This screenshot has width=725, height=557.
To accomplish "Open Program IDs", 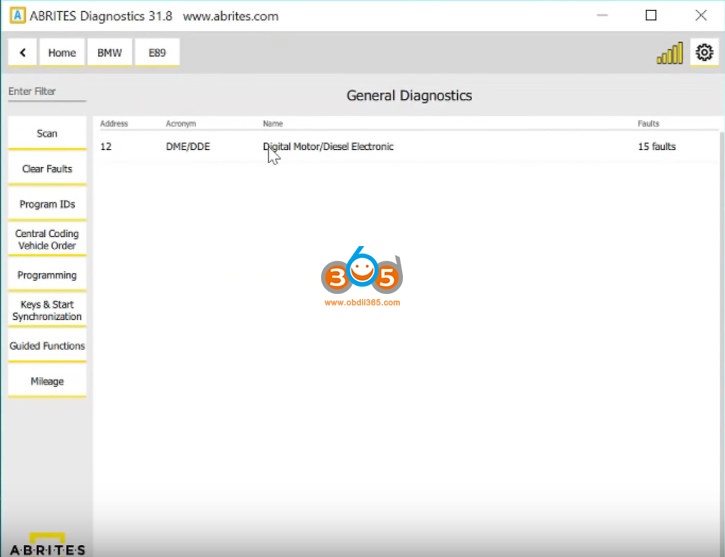I will coord(47,204).
